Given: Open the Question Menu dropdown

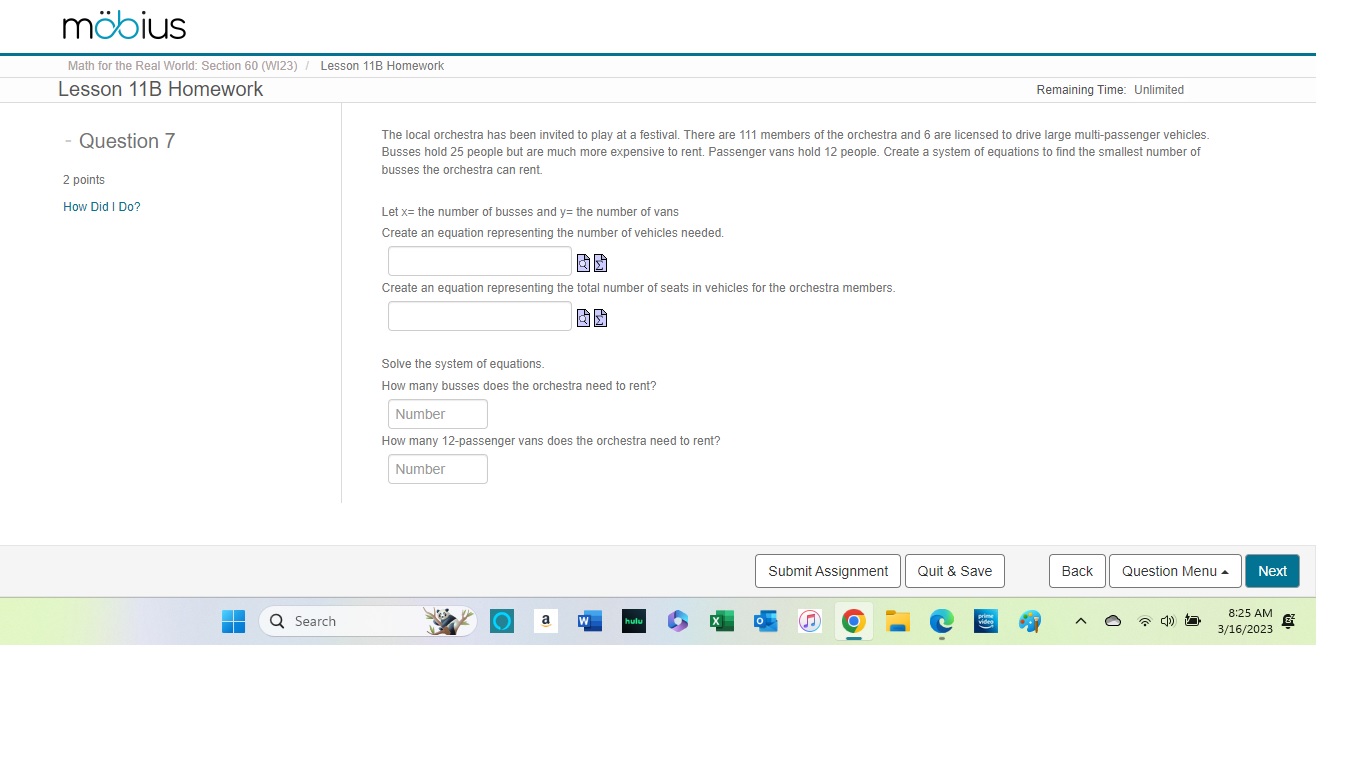Looking at the screenshot, I should (x=1175, y=571).
